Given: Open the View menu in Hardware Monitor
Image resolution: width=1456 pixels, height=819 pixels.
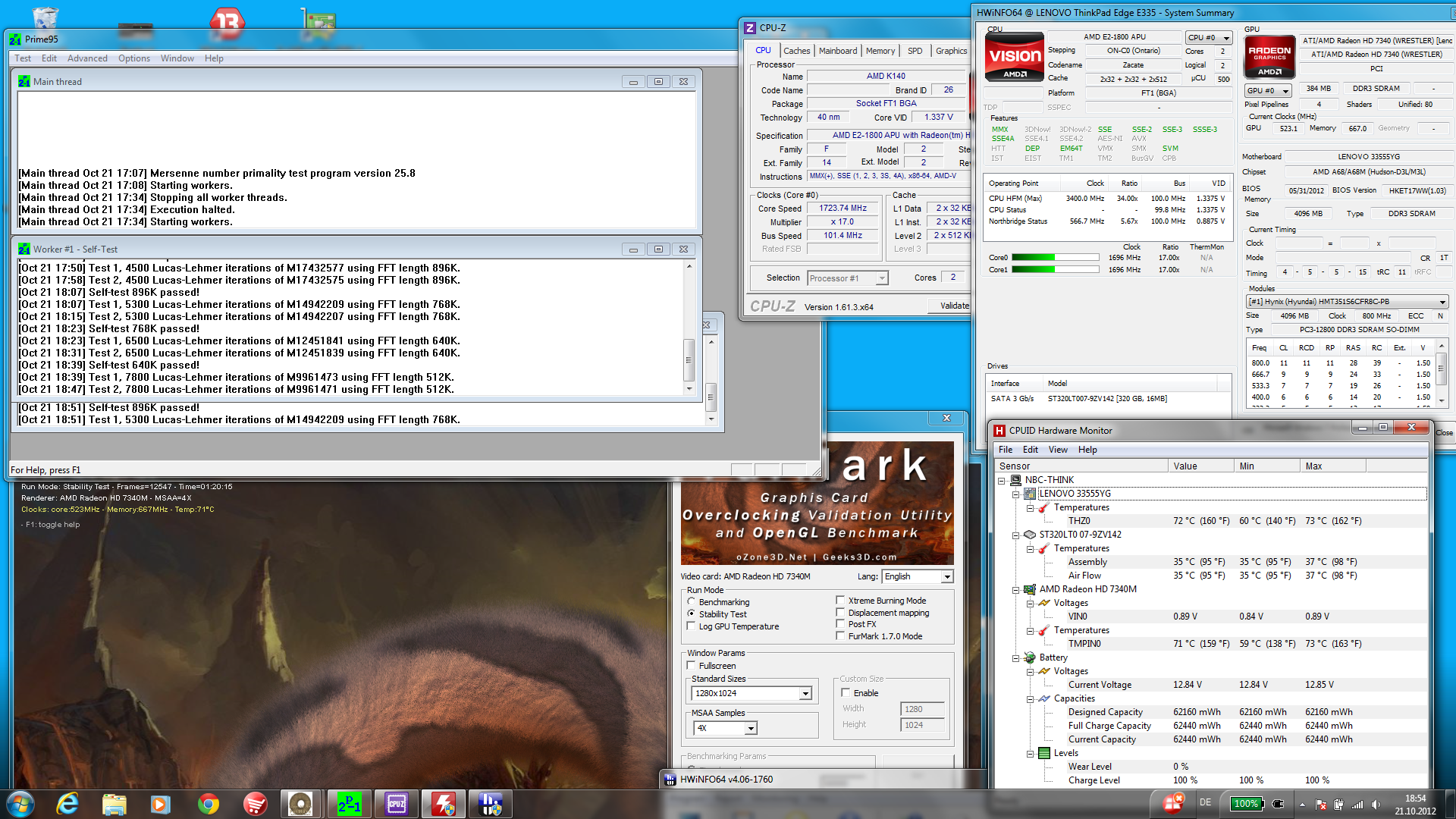Looking at the screenshot, I should tap(1058, 450).
